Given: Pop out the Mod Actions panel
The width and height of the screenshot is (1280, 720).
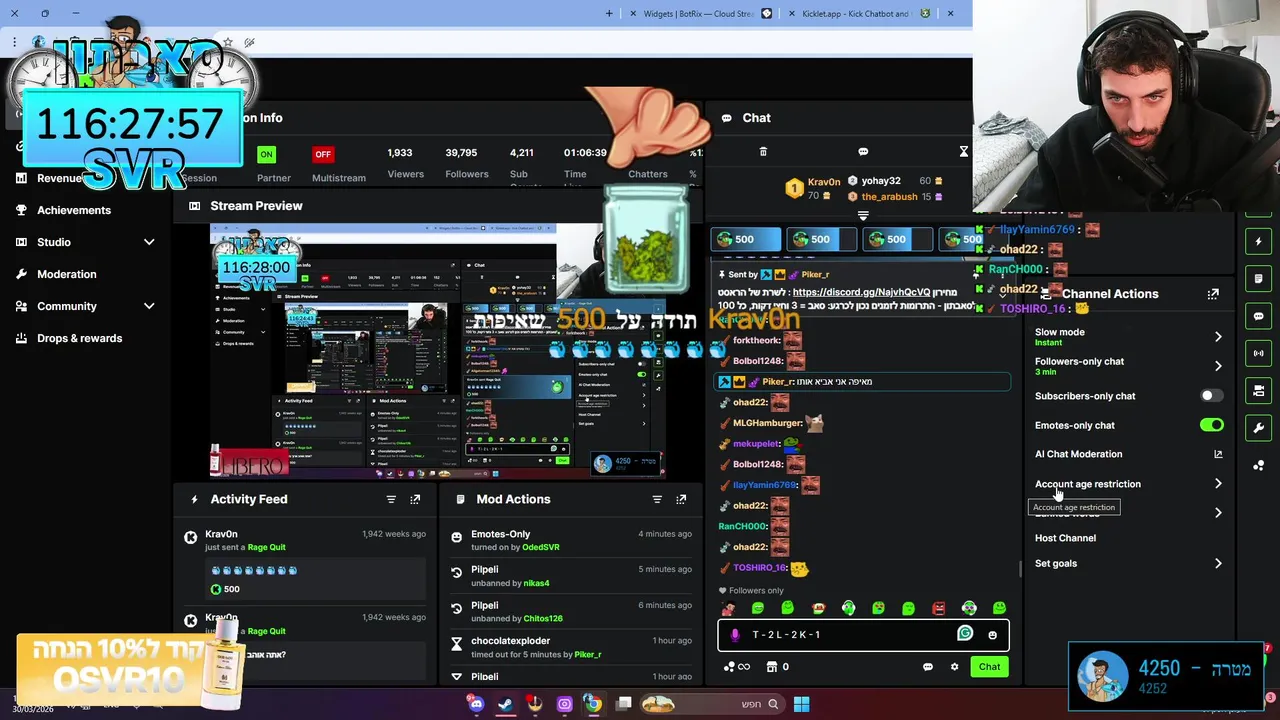Looking at the screenshot, I should (681, 499).
